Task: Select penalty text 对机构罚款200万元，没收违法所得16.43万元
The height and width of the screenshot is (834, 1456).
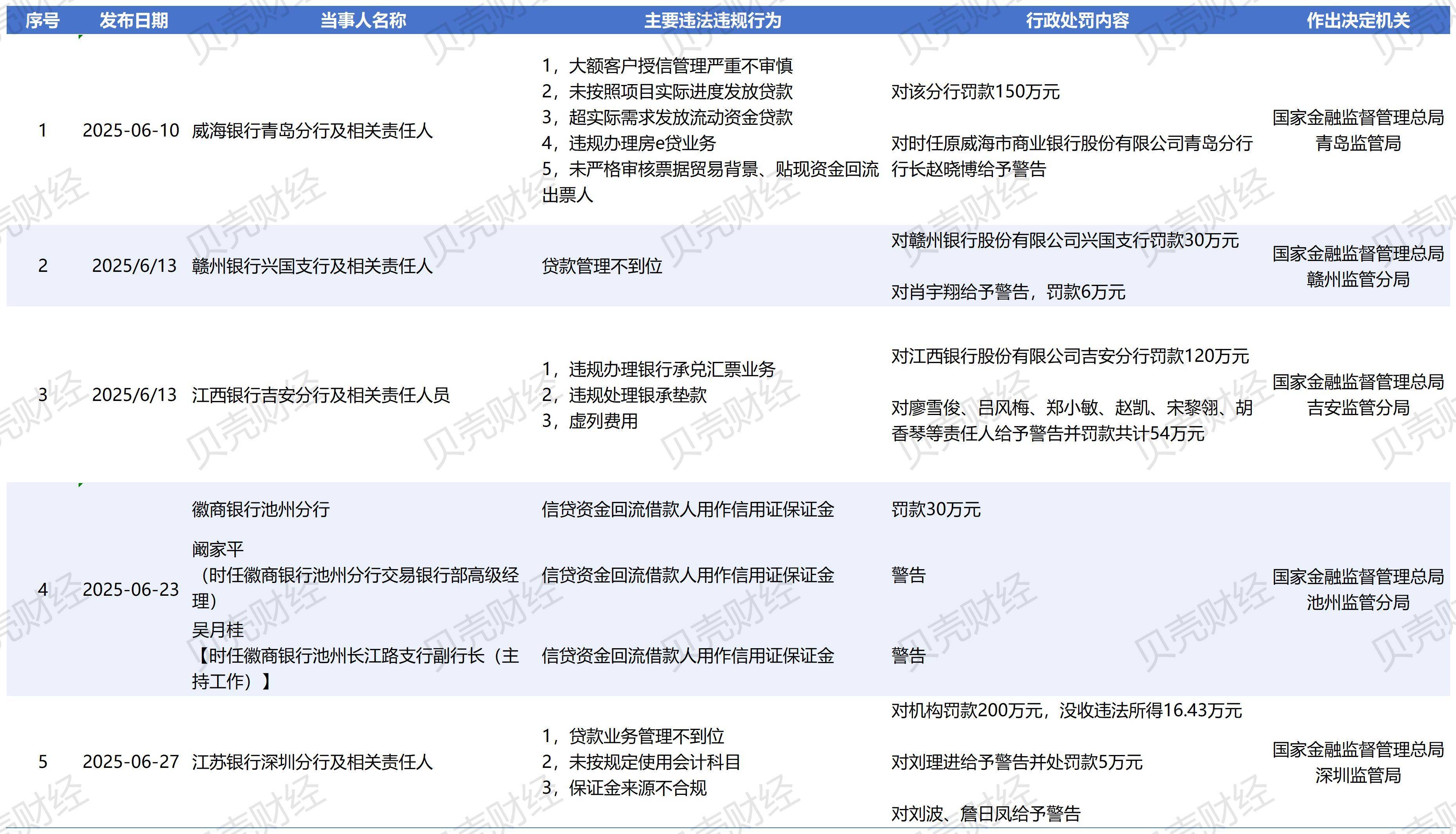Action: pyautogui.click(x=1066, y=711)
